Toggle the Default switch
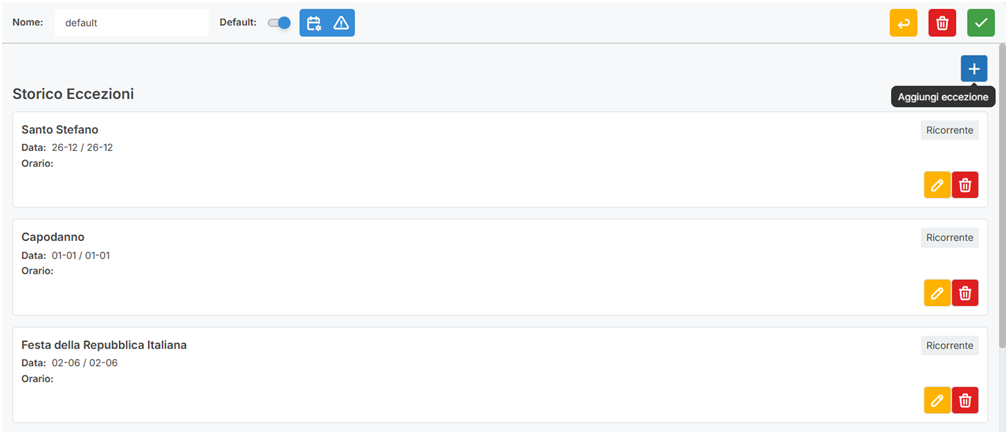Image resolution: width=1008 pixels, height=434 pixels. 279,22
